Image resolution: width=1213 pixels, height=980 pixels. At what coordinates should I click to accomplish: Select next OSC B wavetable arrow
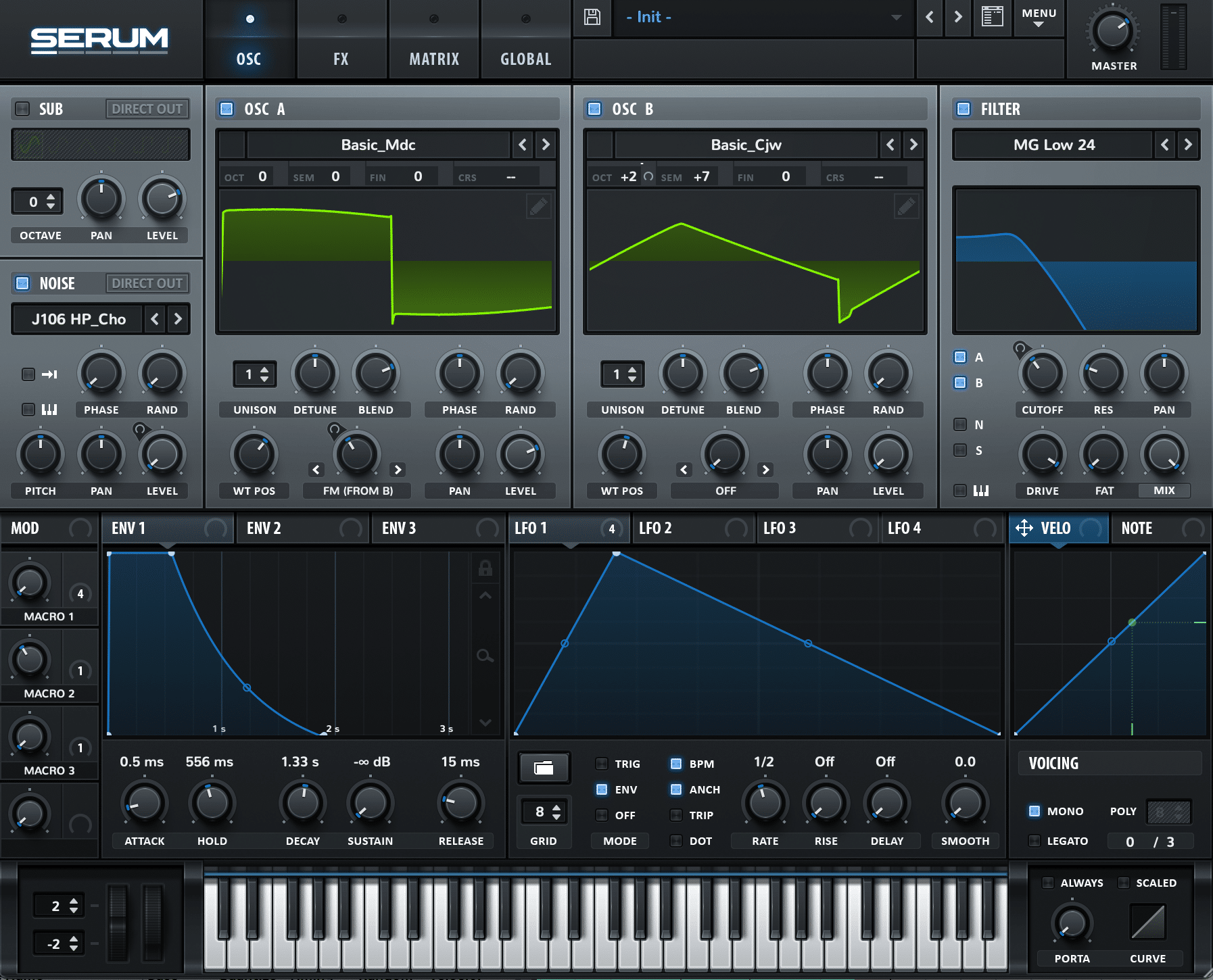(913, 144)
